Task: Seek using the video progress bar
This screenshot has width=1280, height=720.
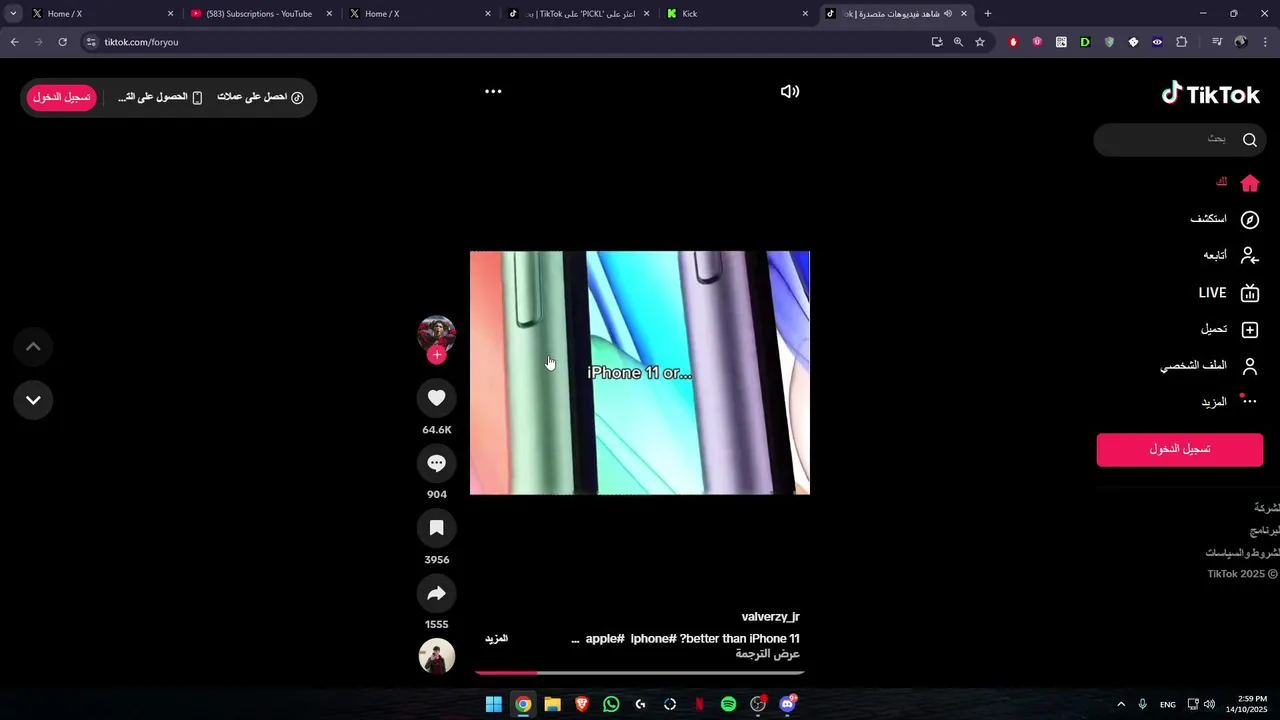Action: pos(640,673)
